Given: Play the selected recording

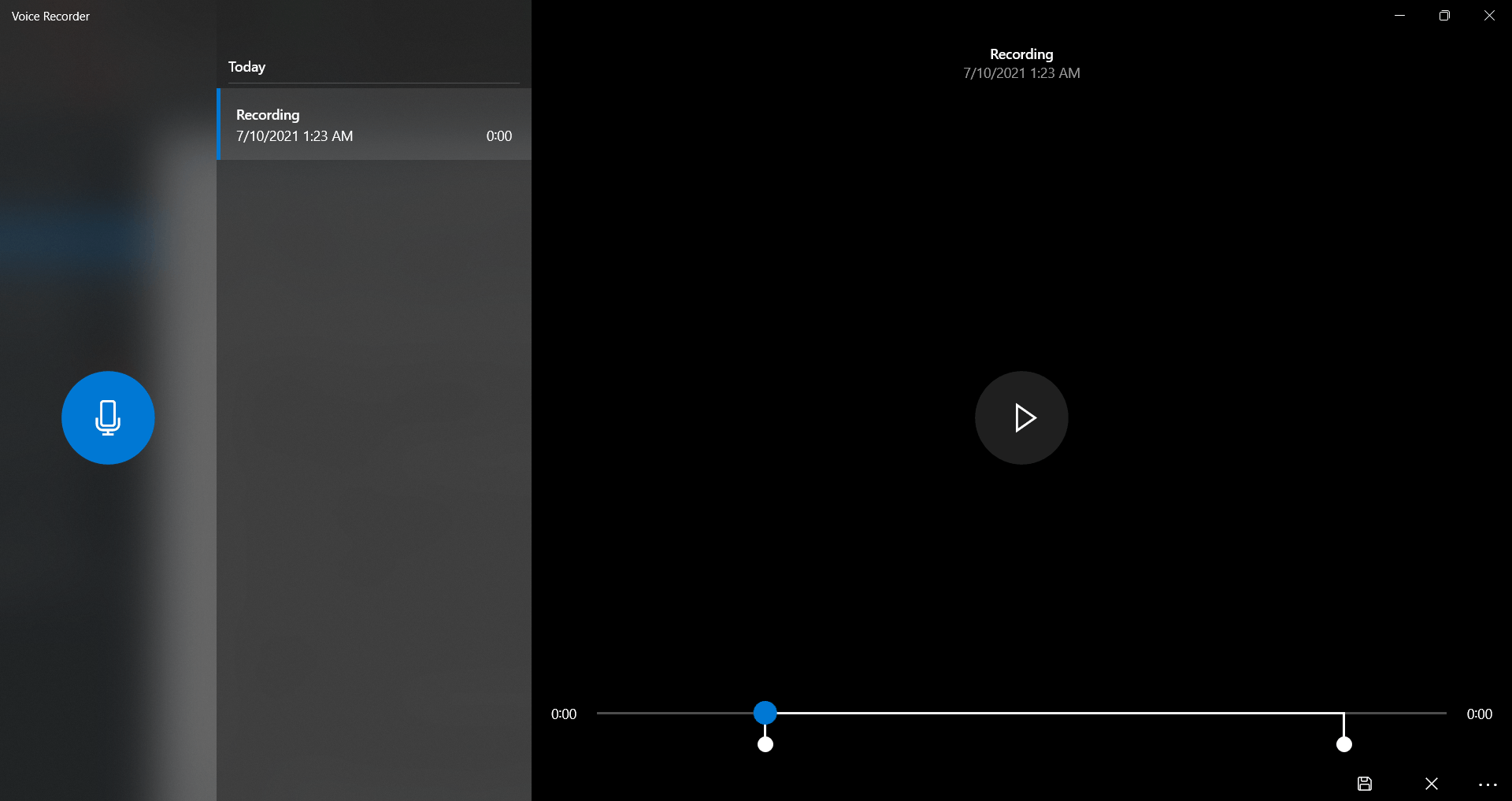Looking at the screenshot, I should tap(1021, 417).
